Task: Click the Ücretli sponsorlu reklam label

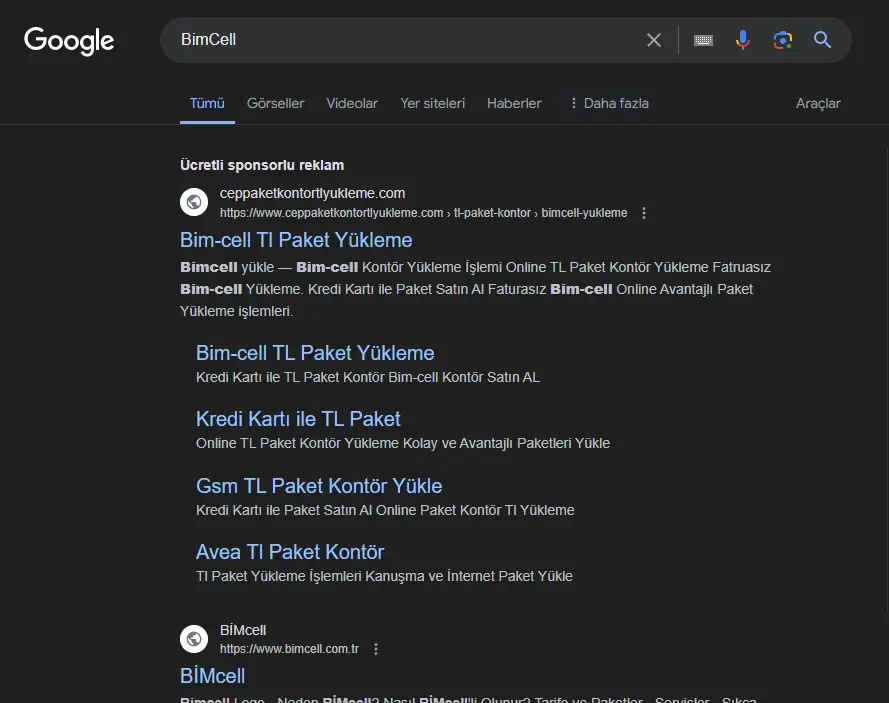Action: (x=262, y=165)
